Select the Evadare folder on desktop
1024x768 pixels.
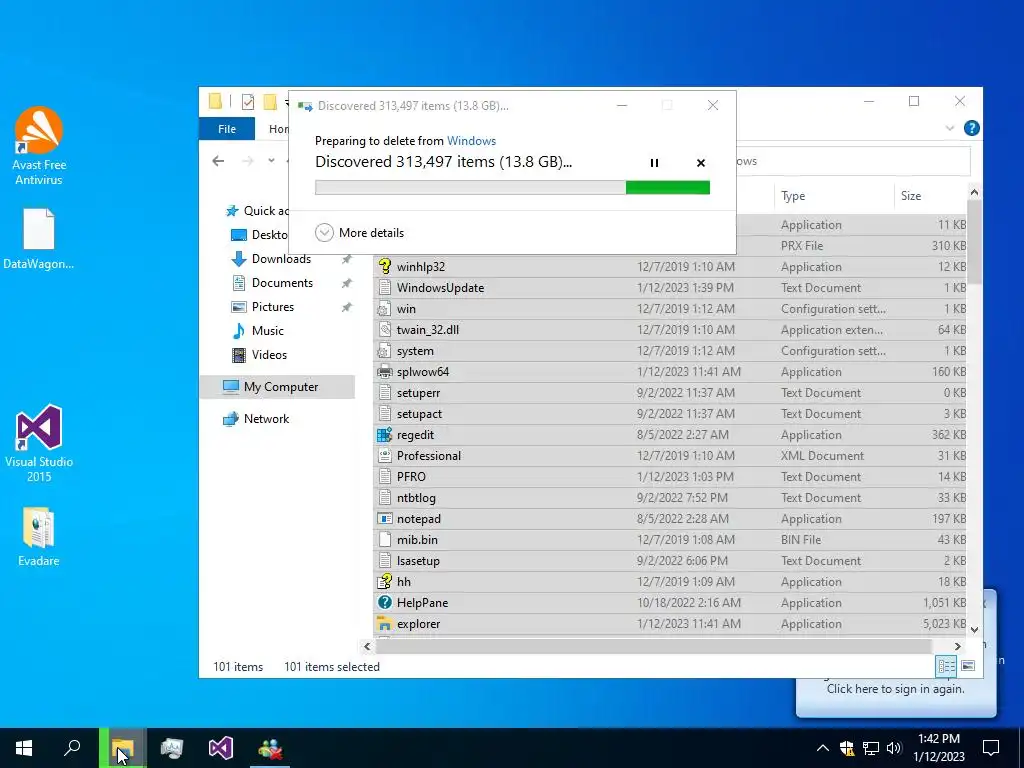click(39, 536)
